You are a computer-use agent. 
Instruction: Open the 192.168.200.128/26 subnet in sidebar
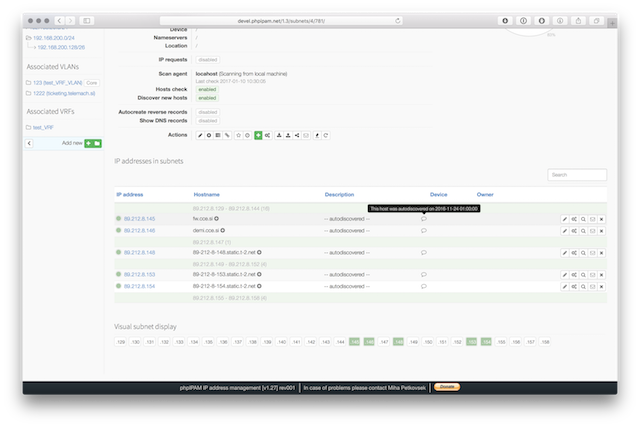click(63, 45)
